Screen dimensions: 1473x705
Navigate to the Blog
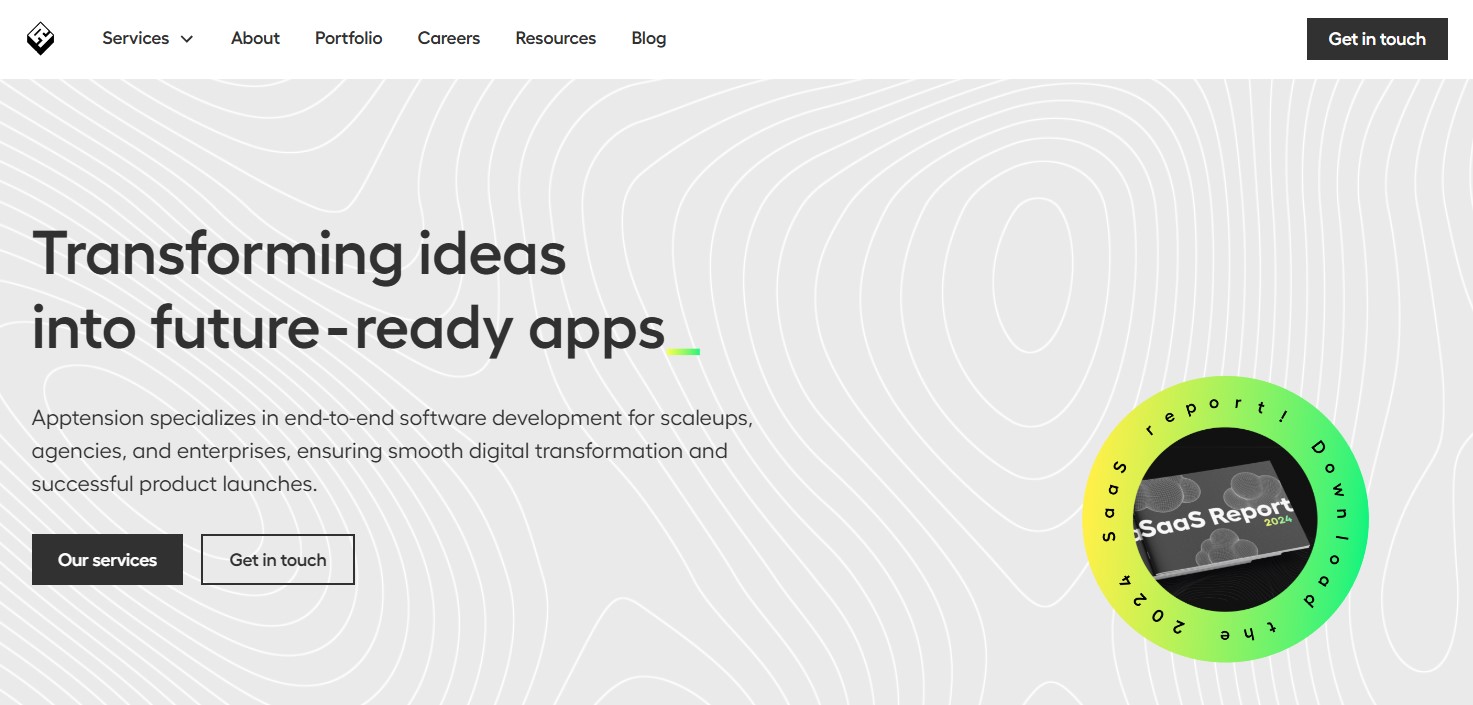(648, 39)
